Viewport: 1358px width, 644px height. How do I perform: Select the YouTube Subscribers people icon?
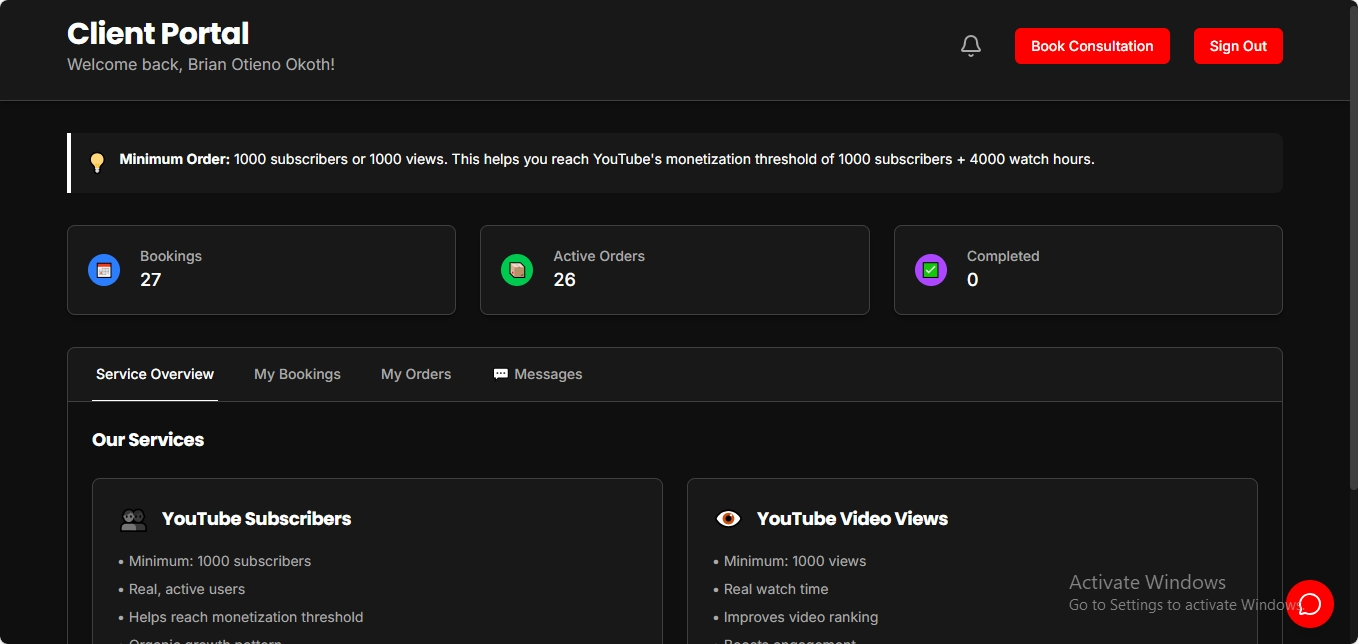[x=134, y=518]
